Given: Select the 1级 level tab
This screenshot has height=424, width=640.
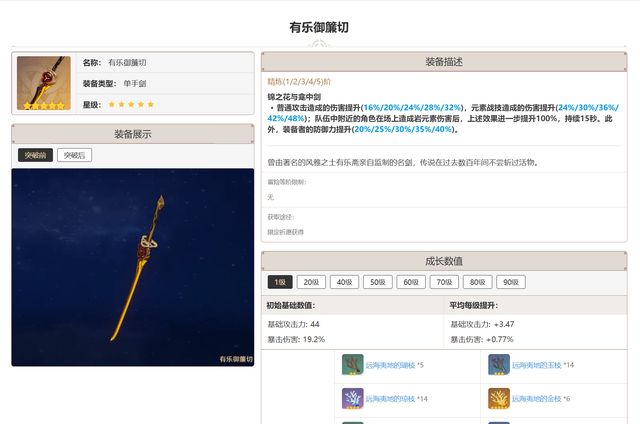Looking at the screenshot, I should click(x=280, y=282).
